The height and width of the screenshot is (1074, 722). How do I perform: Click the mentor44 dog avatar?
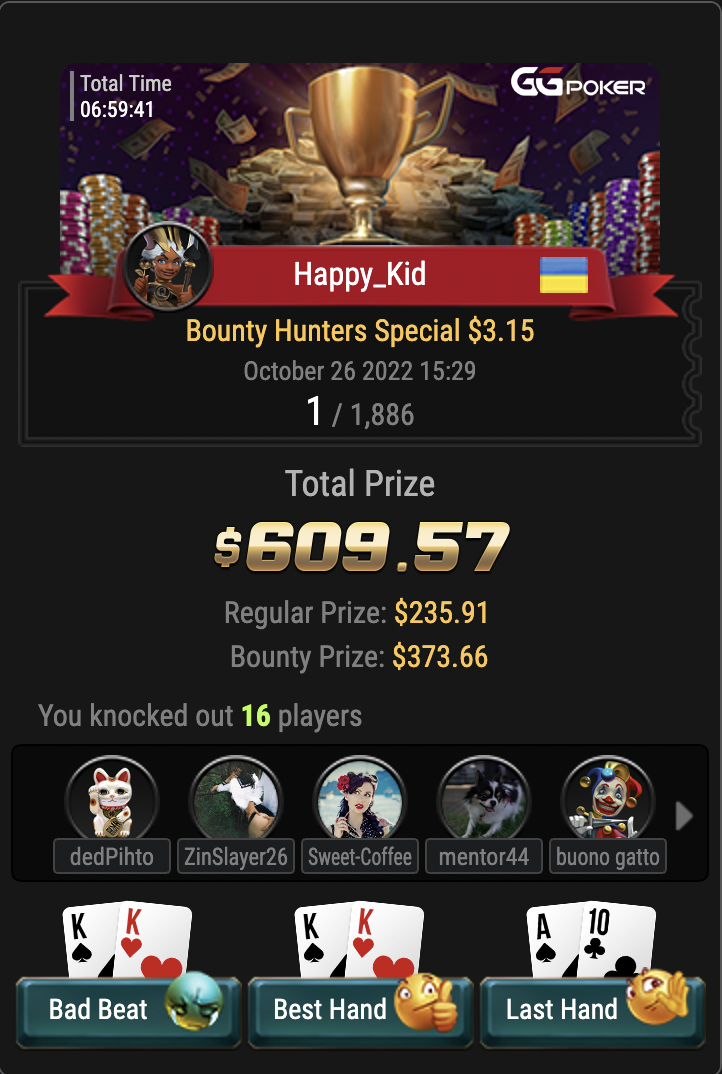pos(484,800)
